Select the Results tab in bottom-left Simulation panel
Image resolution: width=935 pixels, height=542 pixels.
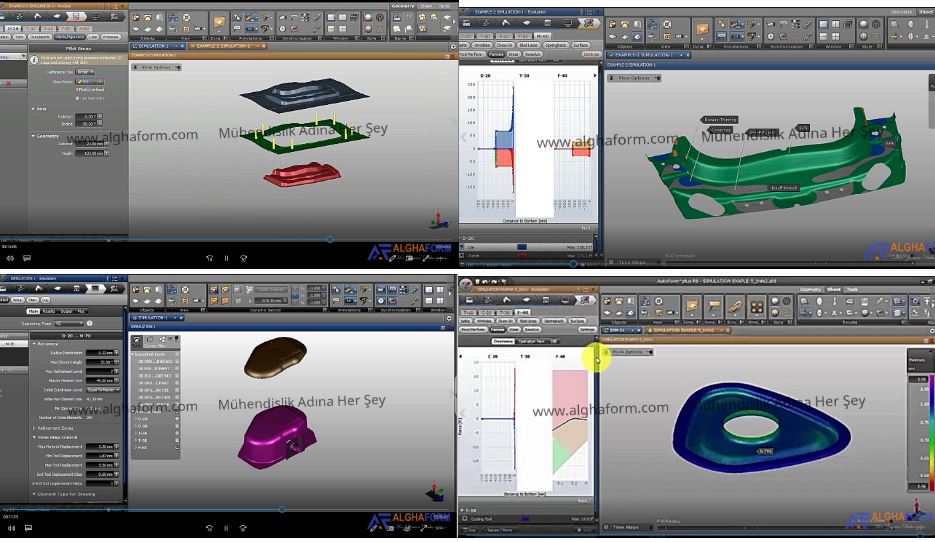pyautogui.click(x=49, y=311)
